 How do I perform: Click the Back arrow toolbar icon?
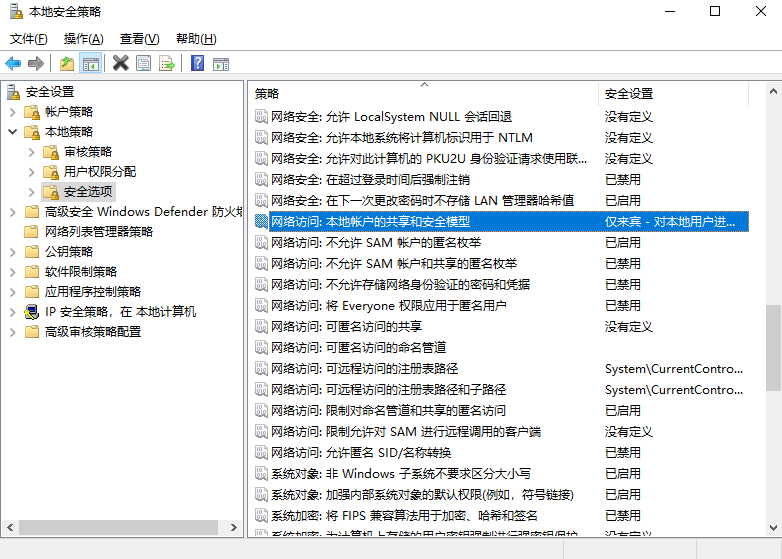(13, 64)
